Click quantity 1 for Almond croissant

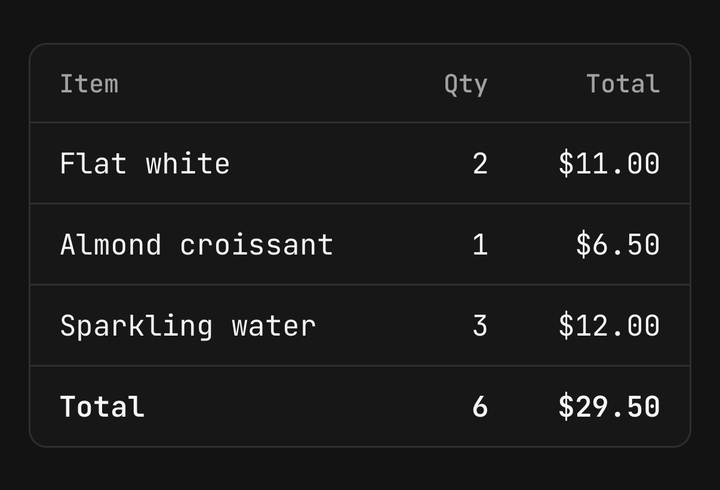pyautogui.click(x=480, y=244)
